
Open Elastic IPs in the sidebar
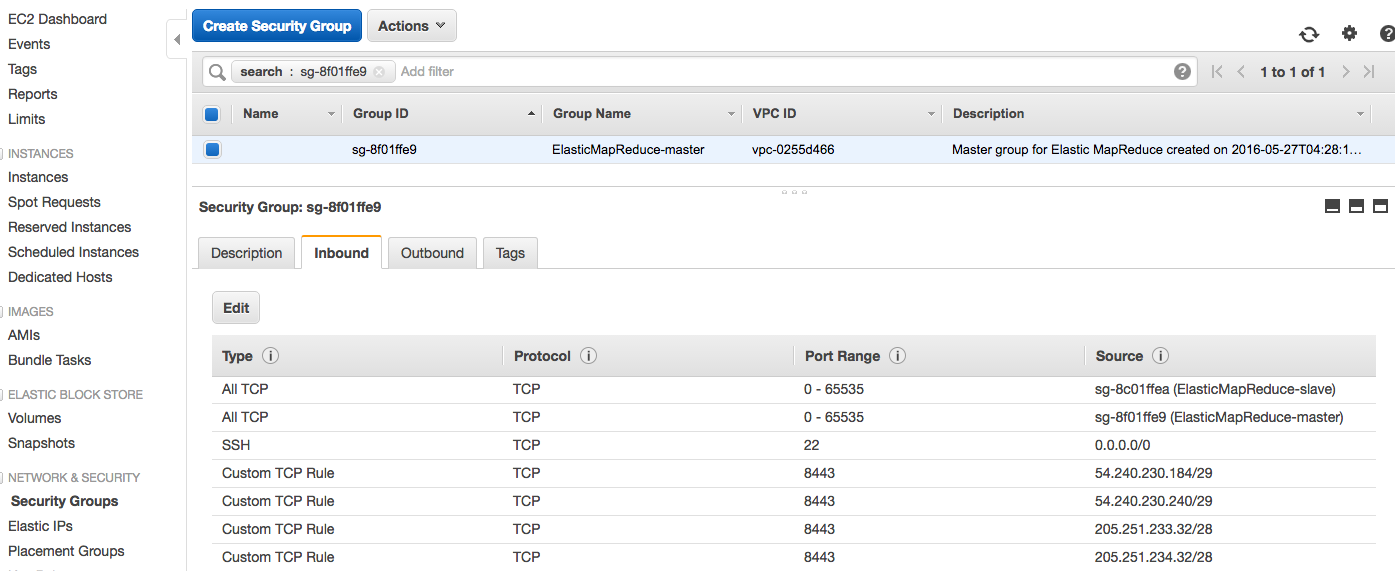(40, 526)
